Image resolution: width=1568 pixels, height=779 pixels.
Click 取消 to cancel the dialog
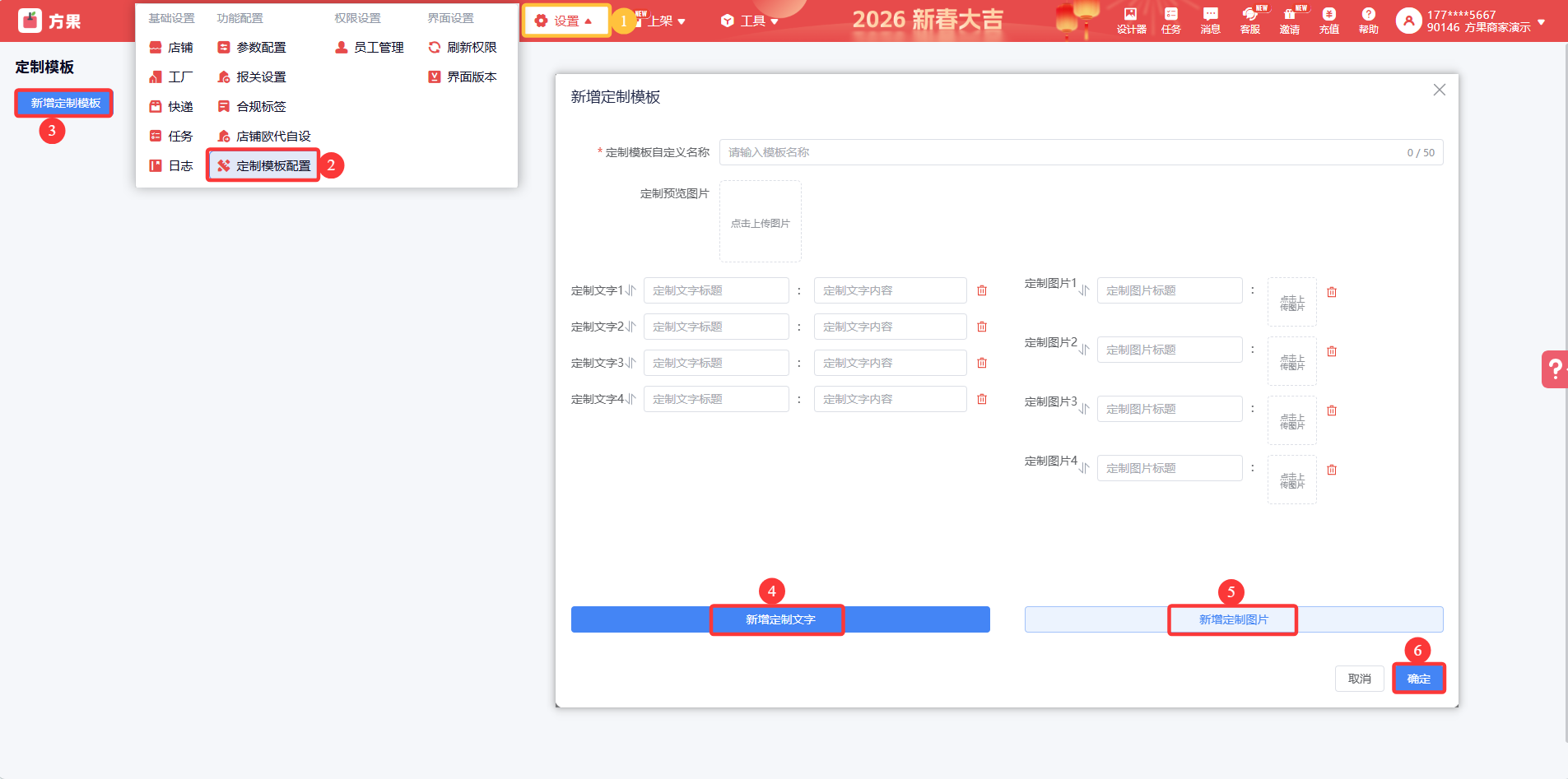pyautogui.click(x=1360, y=679)
